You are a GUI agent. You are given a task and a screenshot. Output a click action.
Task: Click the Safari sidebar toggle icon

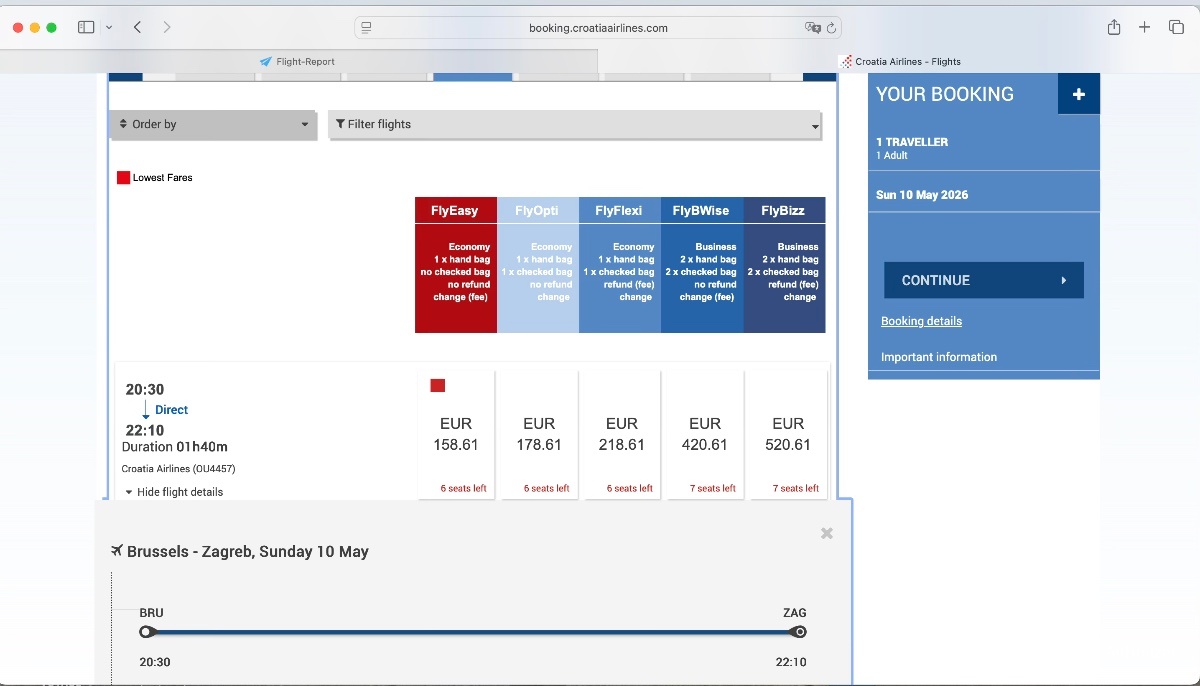tap(86, 27)
